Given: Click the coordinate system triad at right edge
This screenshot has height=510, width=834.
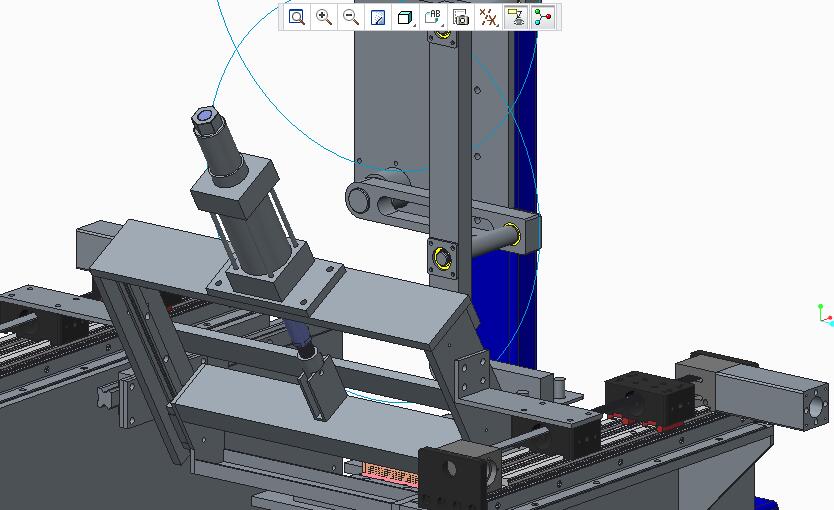Looking at the screenshot, I should [824, 316].
